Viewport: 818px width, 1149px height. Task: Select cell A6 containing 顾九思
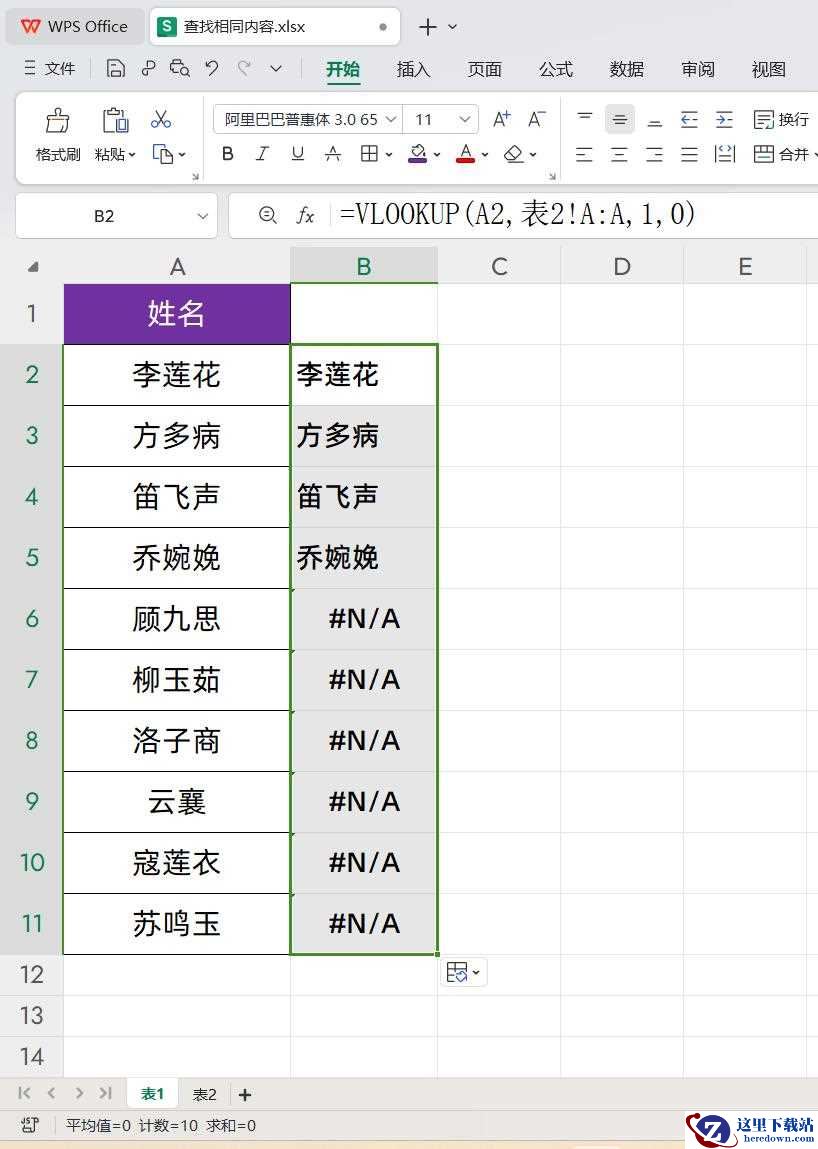pos(177,618)
